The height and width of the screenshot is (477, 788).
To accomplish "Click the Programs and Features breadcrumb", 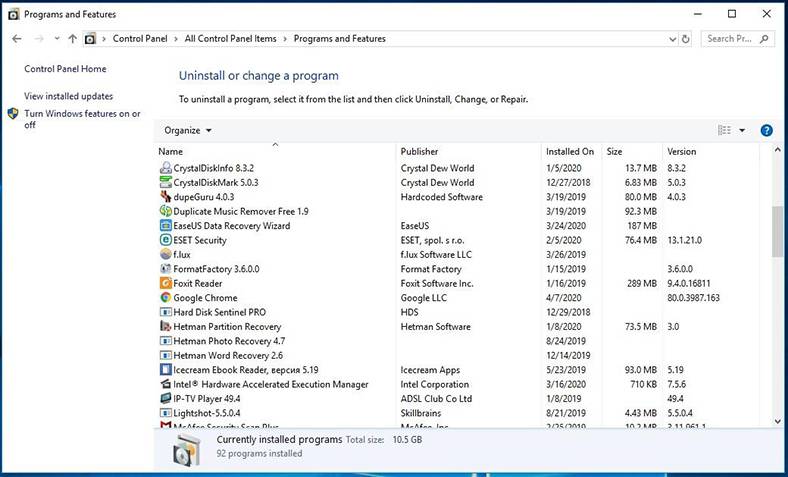I will point(340,39).
